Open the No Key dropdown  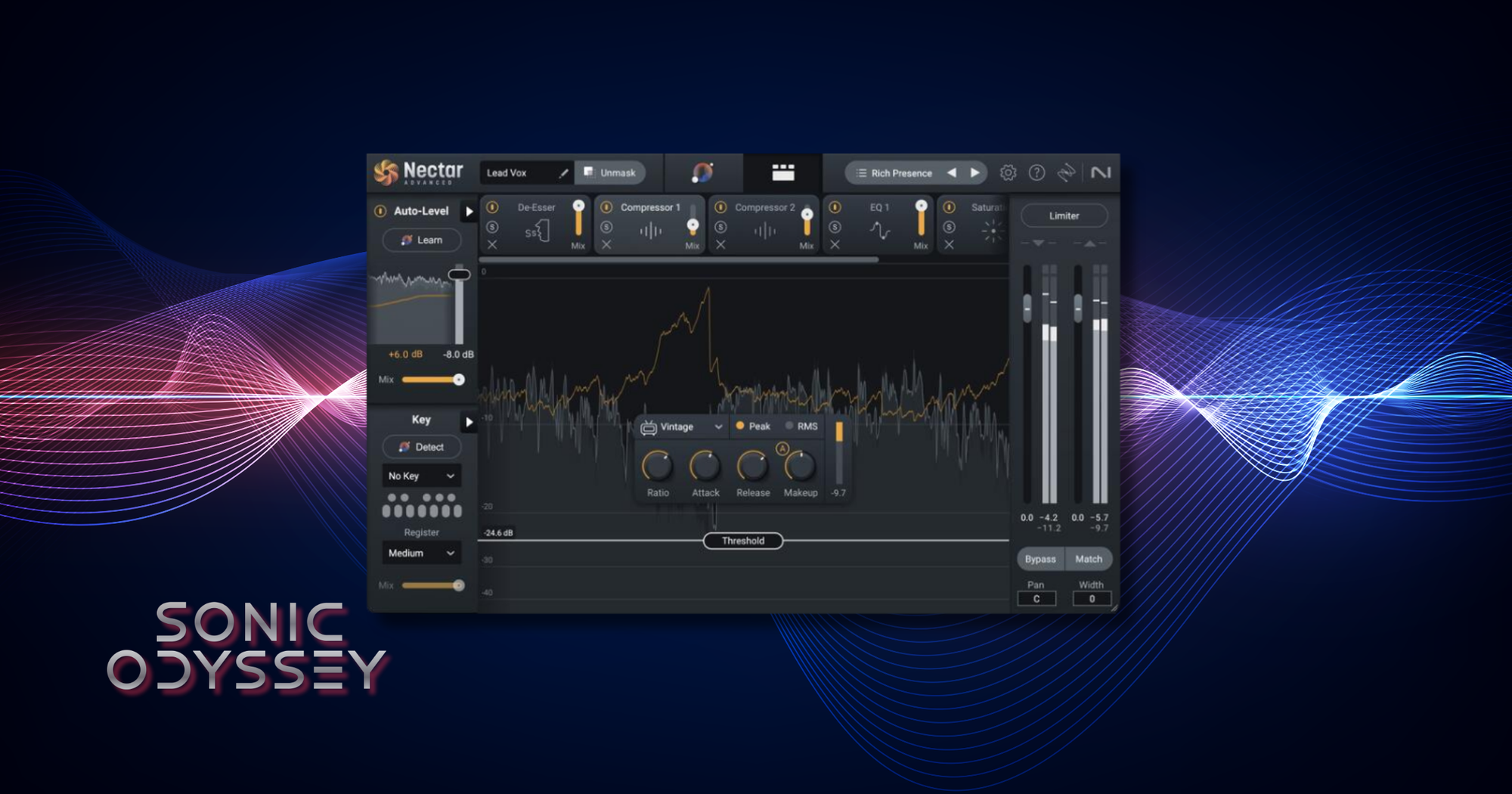(421, 476)
